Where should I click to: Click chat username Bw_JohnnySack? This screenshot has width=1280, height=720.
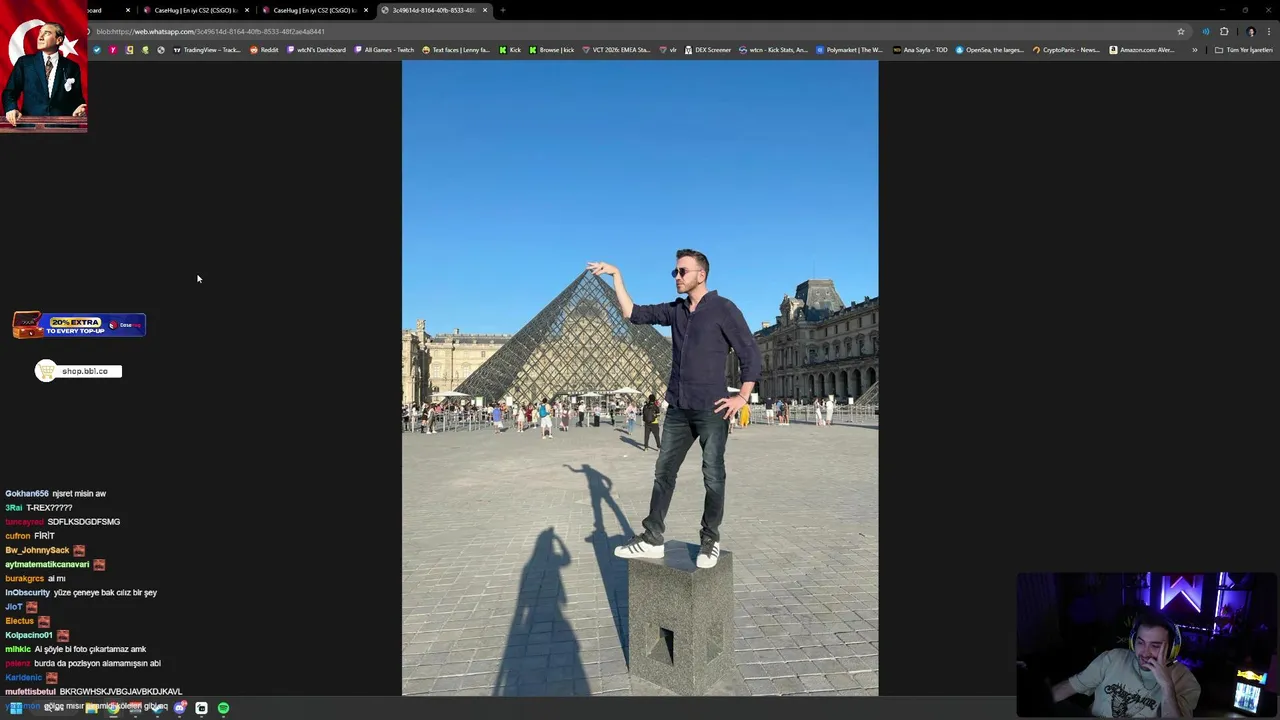(37, 550)
